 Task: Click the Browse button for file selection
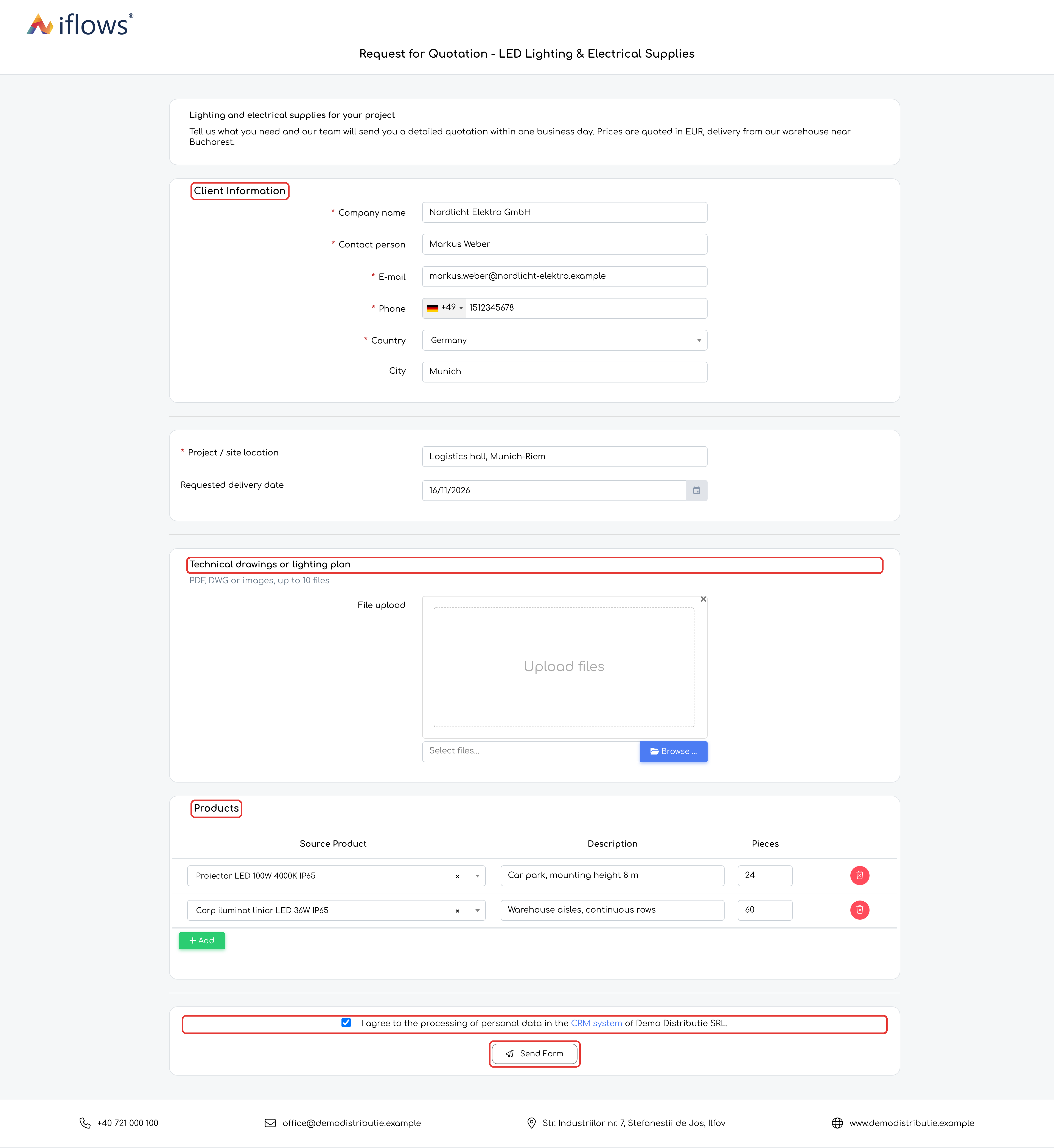[674, 751]
